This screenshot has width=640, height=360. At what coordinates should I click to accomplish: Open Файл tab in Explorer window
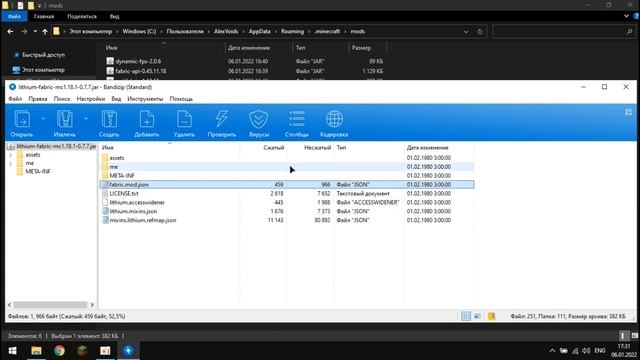pyautogui.click(x=14, y=16)
